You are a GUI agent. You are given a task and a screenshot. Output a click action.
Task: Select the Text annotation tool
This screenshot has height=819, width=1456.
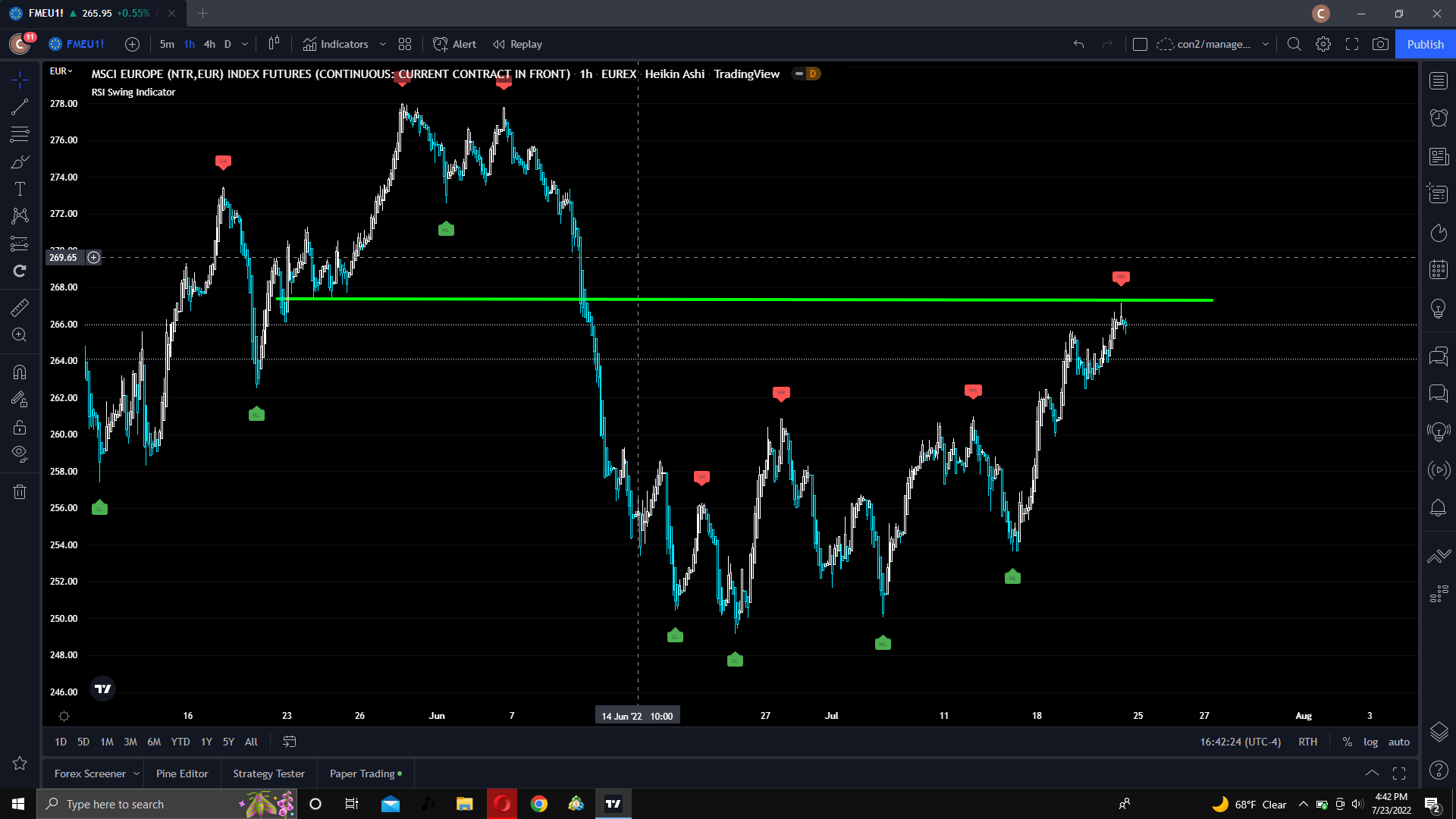pyautogui.click(x=20, y=189)
